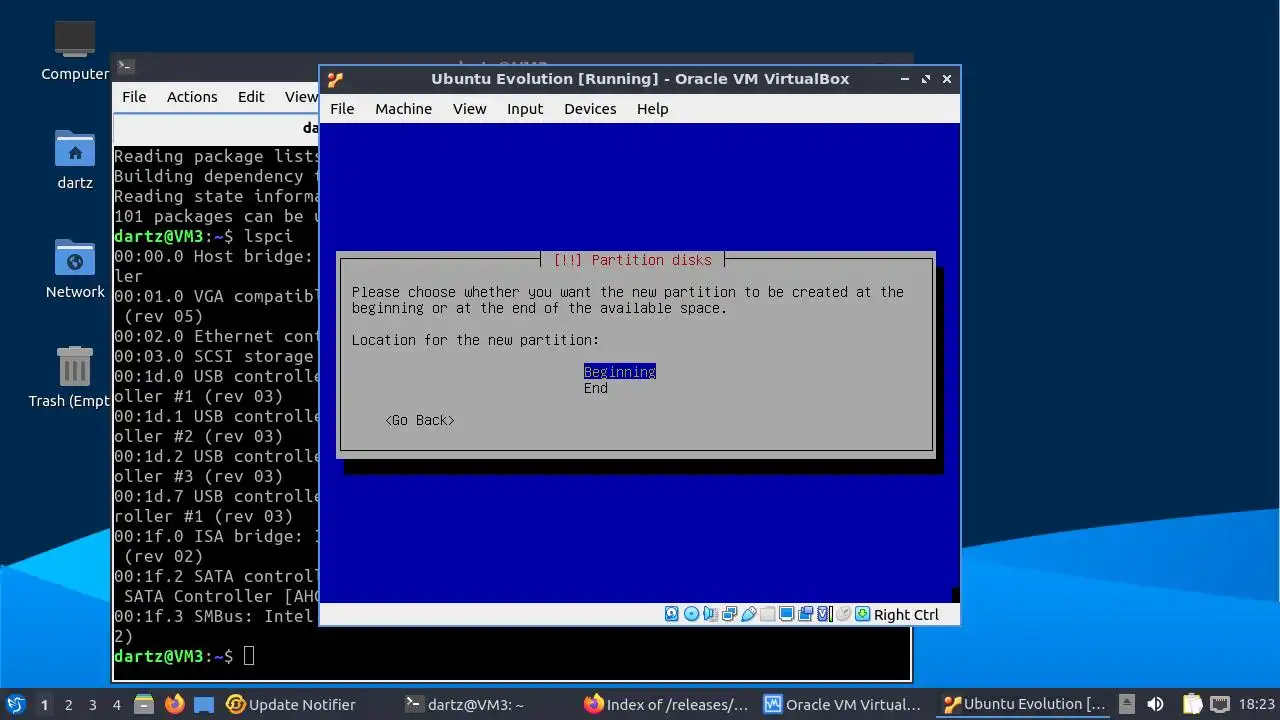Open the network connection tray icon
This screenshot has height=720, width=1280.
1220,704
